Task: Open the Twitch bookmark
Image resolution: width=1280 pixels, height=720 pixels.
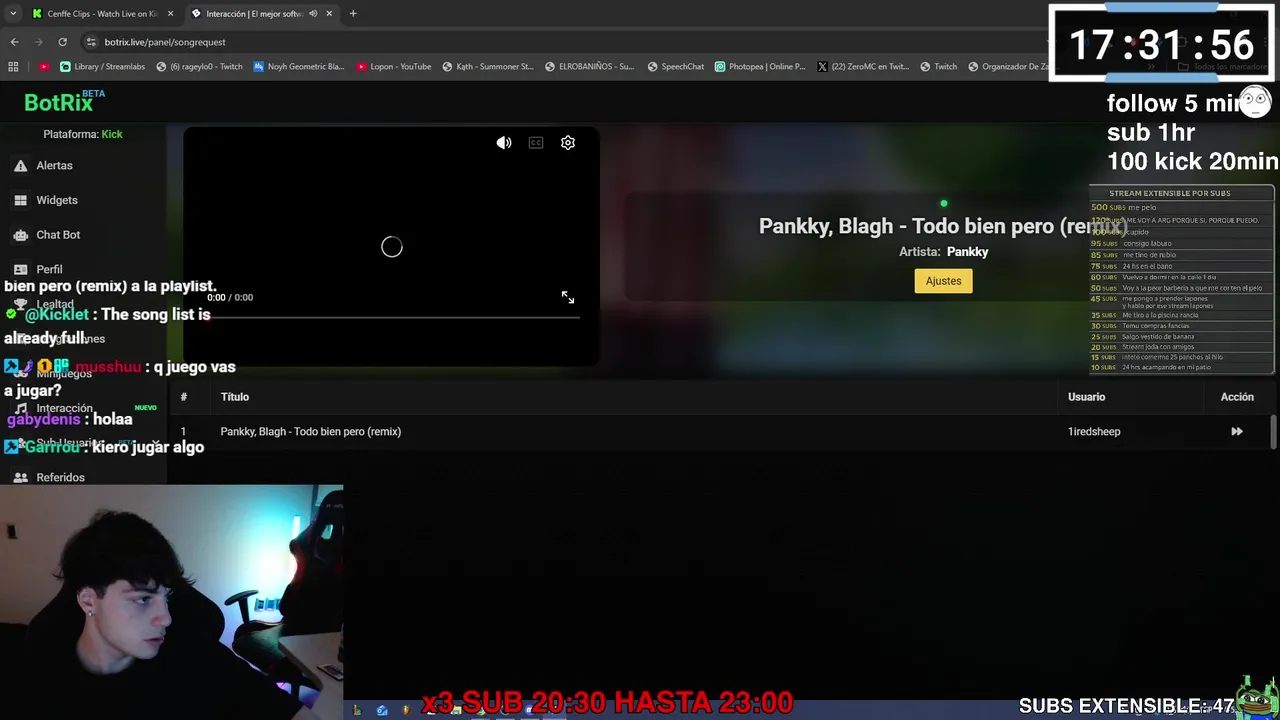Action: pos(938,67)
